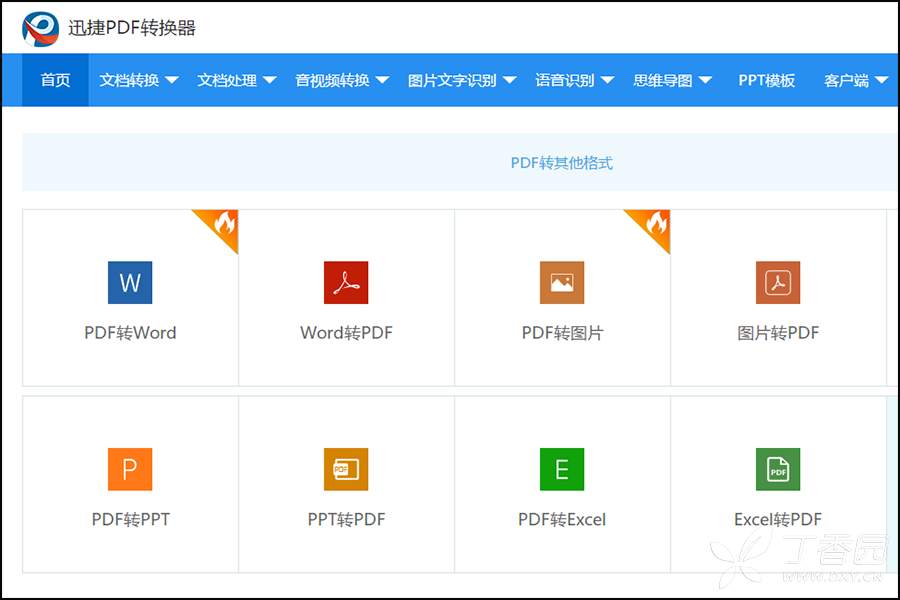This screenshot has width=900, height=600.
Task: Click the PDF转其他格式 section header
Action: tap(562, 163)
